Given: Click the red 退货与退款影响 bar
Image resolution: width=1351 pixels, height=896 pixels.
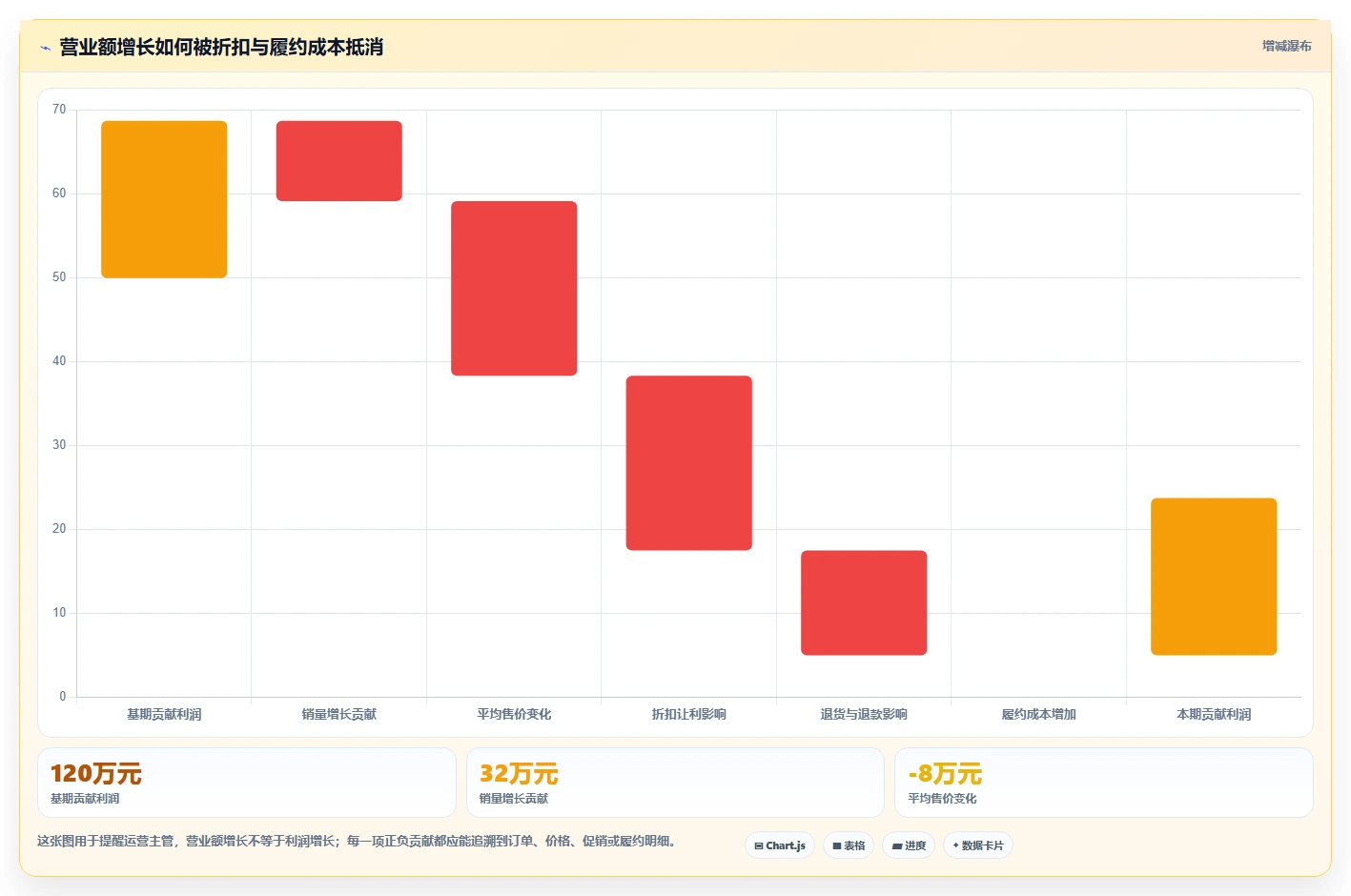Looking at the screenshot, I should (864, 602).
